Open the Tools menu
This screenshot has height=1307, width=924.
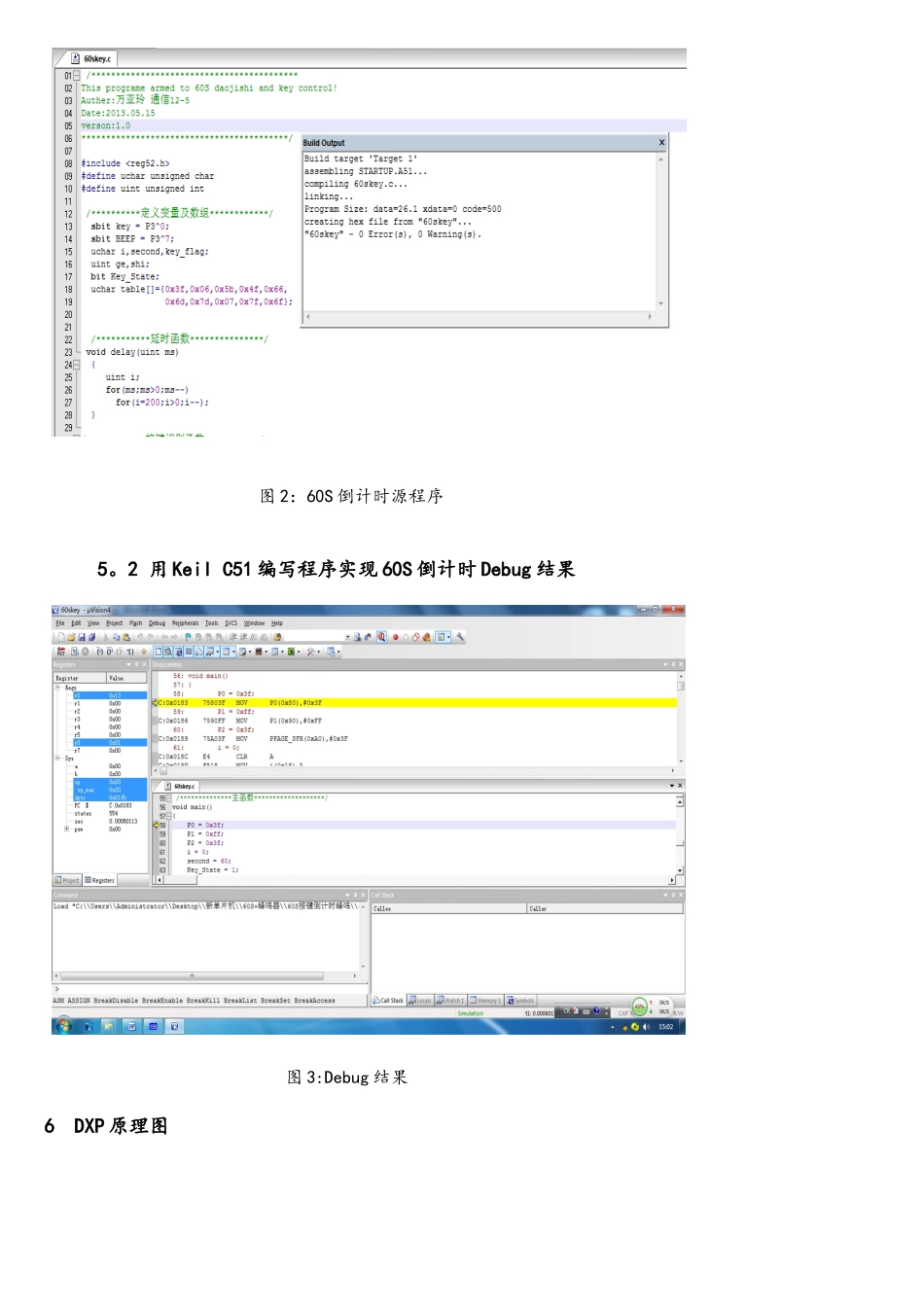pos(211,623)
